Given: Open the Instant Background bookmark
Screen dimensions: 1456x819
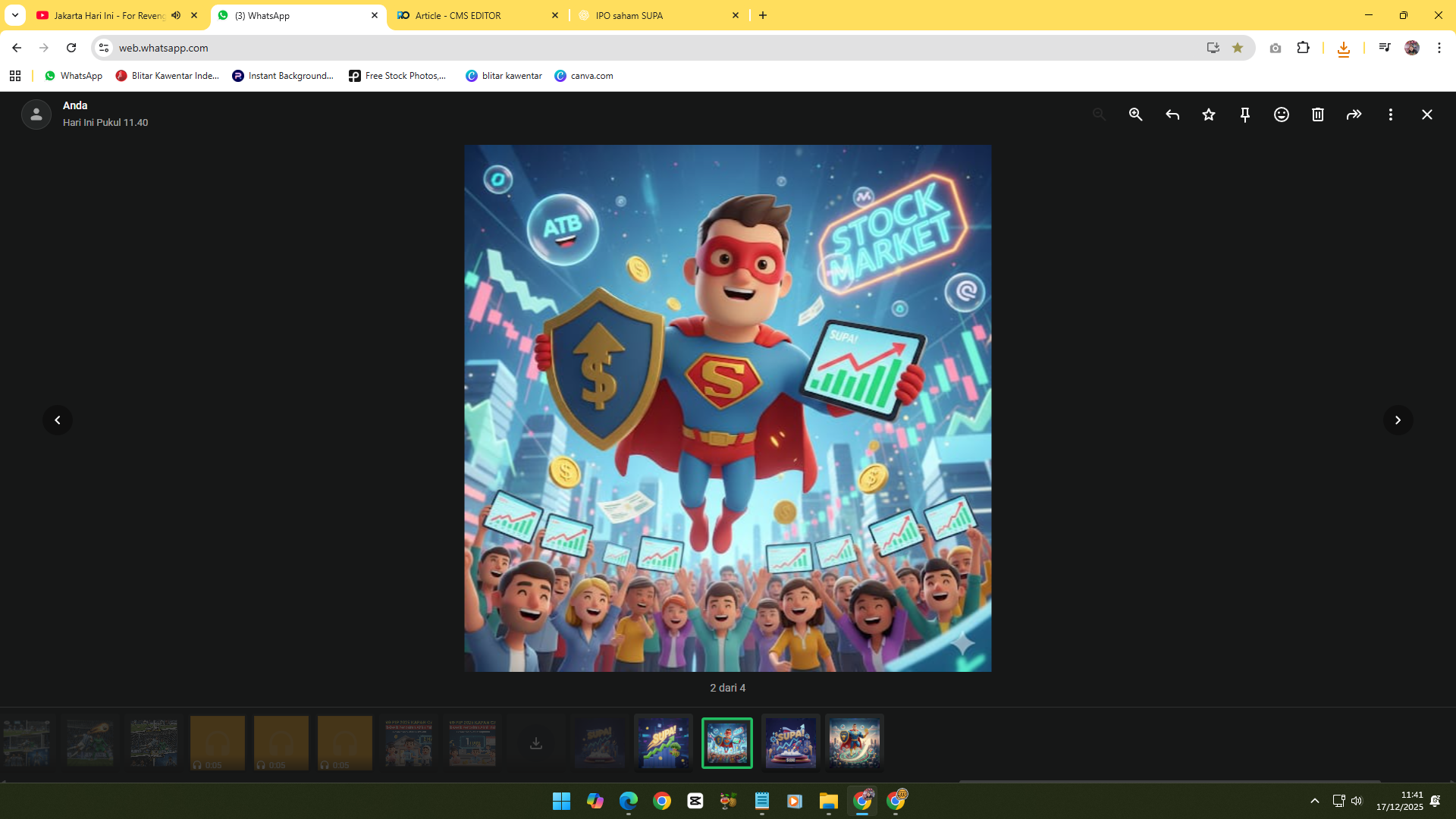Looking at the screenshot, I should tap(283, 76).
